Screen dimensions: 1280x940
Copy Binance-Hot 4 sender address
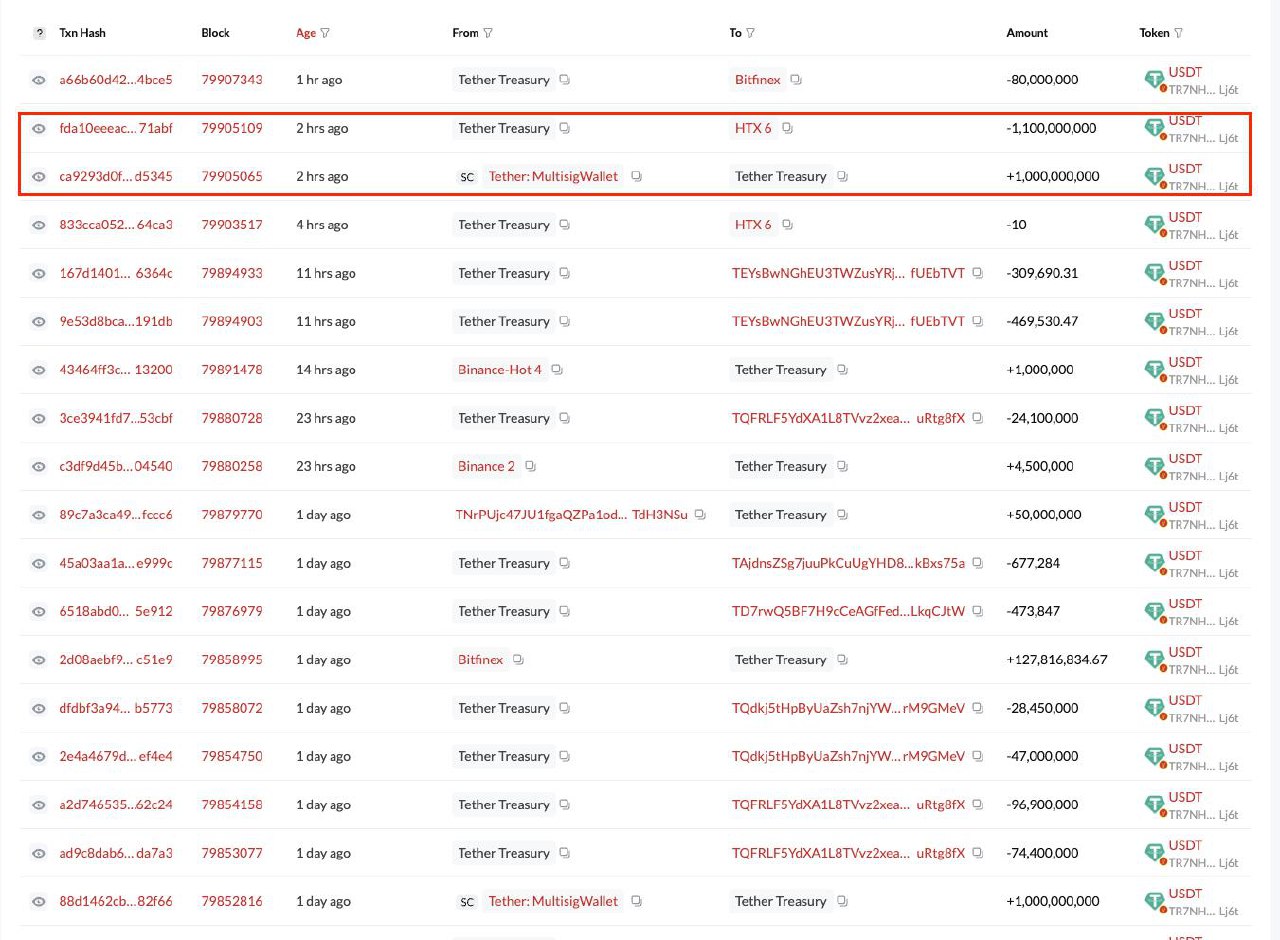pos(557,370)
